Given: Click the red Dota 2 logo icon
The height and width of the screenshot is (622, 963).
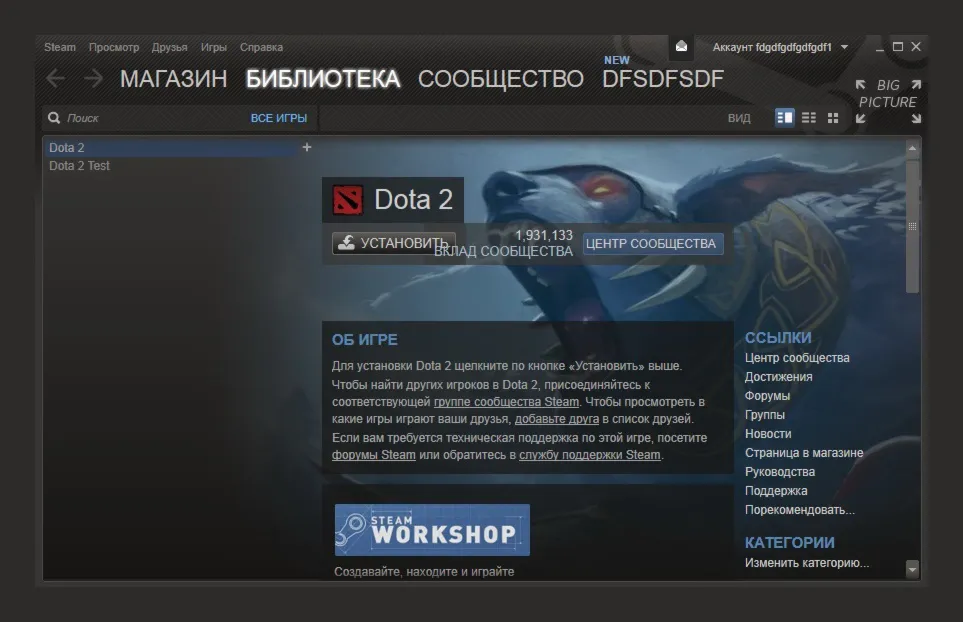Looking at the screenshot, I should [348, 200].
